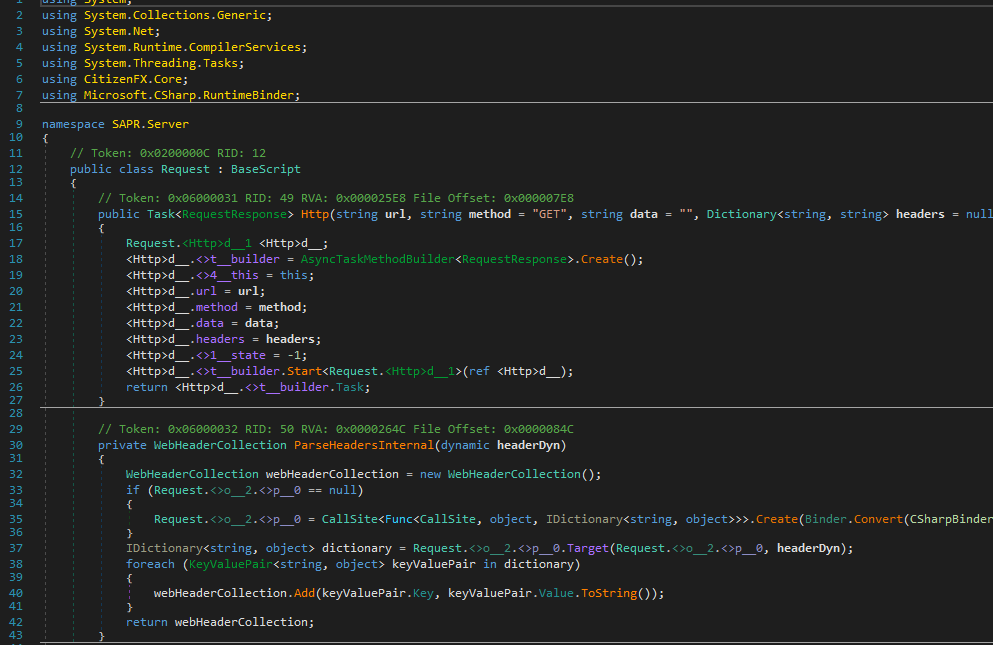993x645 pixels.
Task: Click the Http method name in its signature
Action: [x=315, y=215]
